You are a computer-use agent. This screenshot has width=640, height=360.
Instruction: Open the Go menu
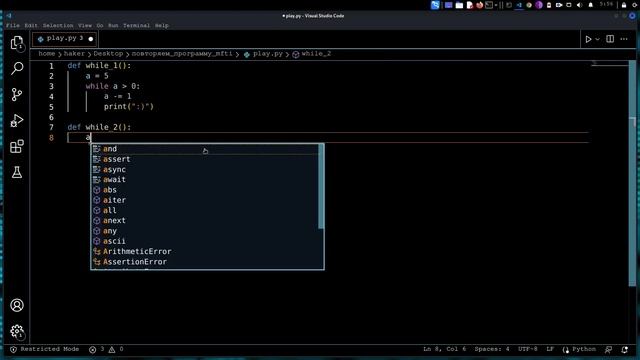tap(100, 25)
